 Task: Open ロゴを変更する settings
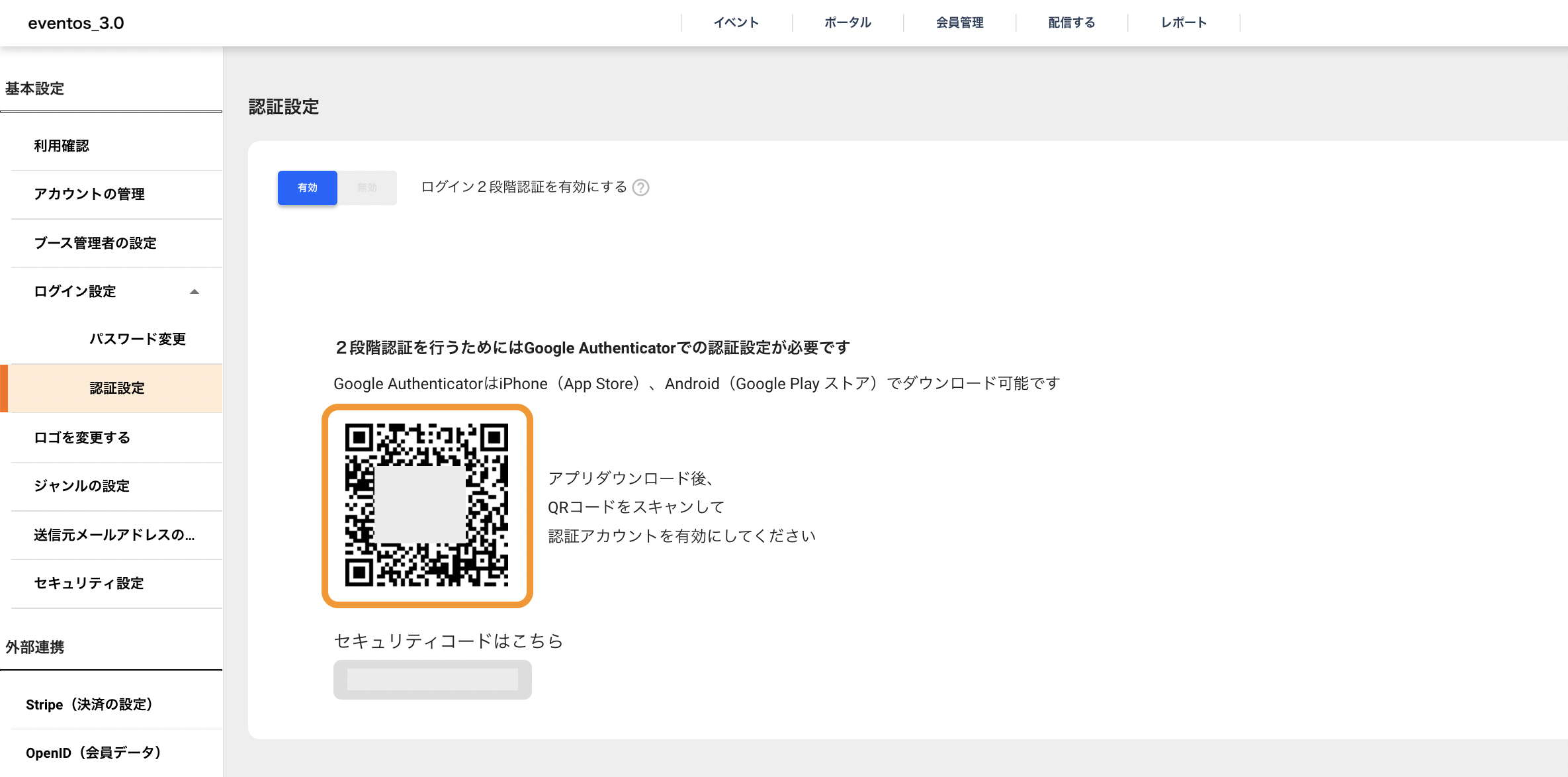81,437
